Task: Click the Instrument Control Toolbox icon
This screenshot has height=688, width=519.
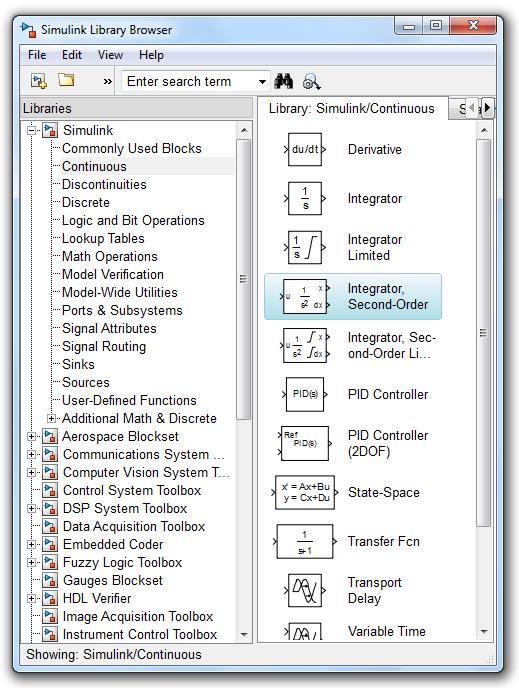Action: click(x=50, y=634)
